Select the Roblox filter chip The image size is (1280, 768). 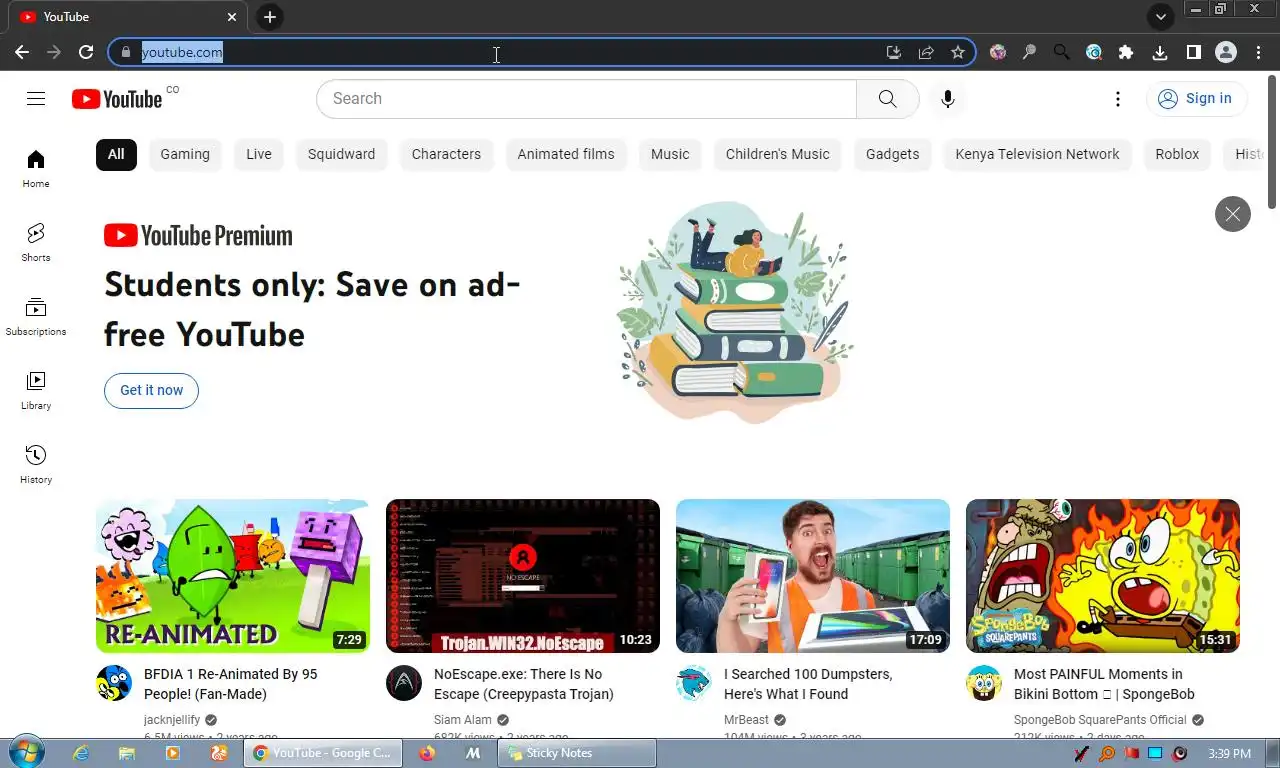(x=1177, y=154)
